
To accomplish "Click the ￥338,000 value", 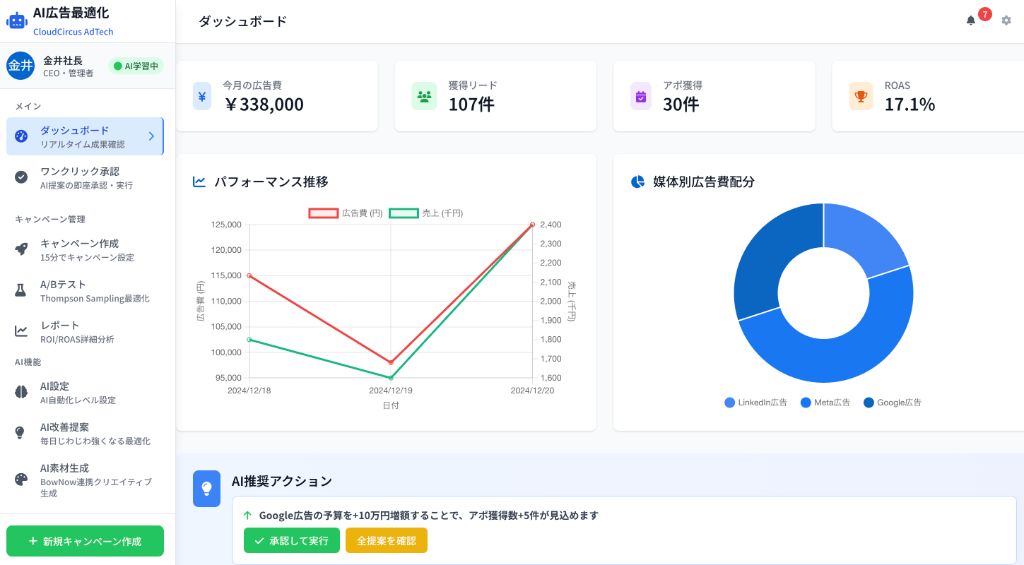I will pyautogui.click(x=264, y=105).
